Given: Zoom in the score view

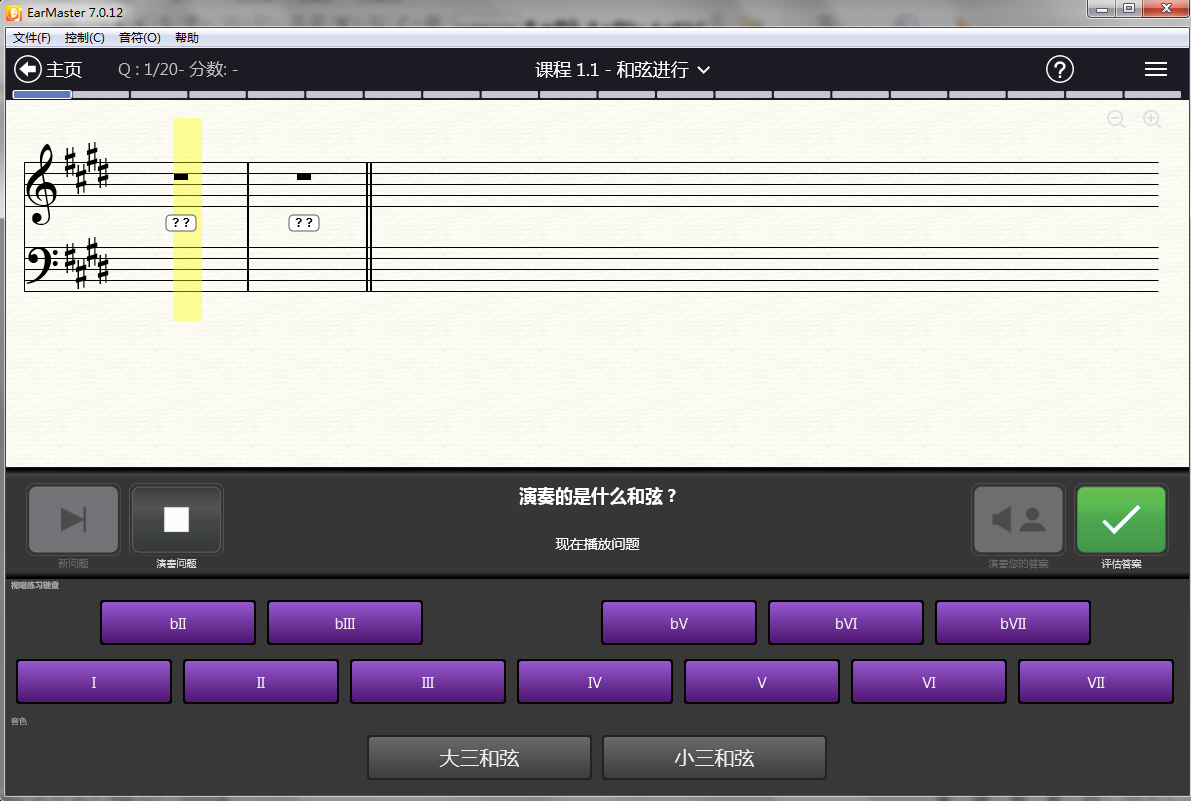Looking at the screenshot, I should coord(1152,120).
